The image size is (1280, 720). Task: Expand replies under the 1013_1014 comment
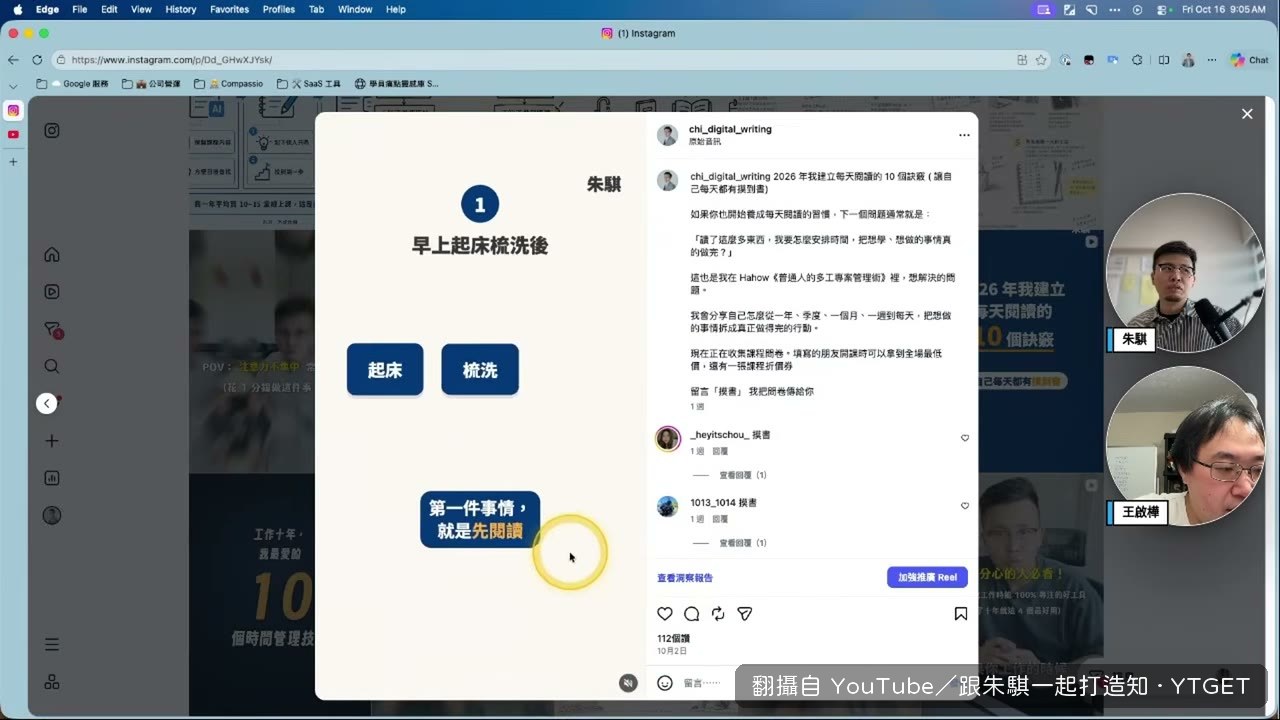[742, 543]
